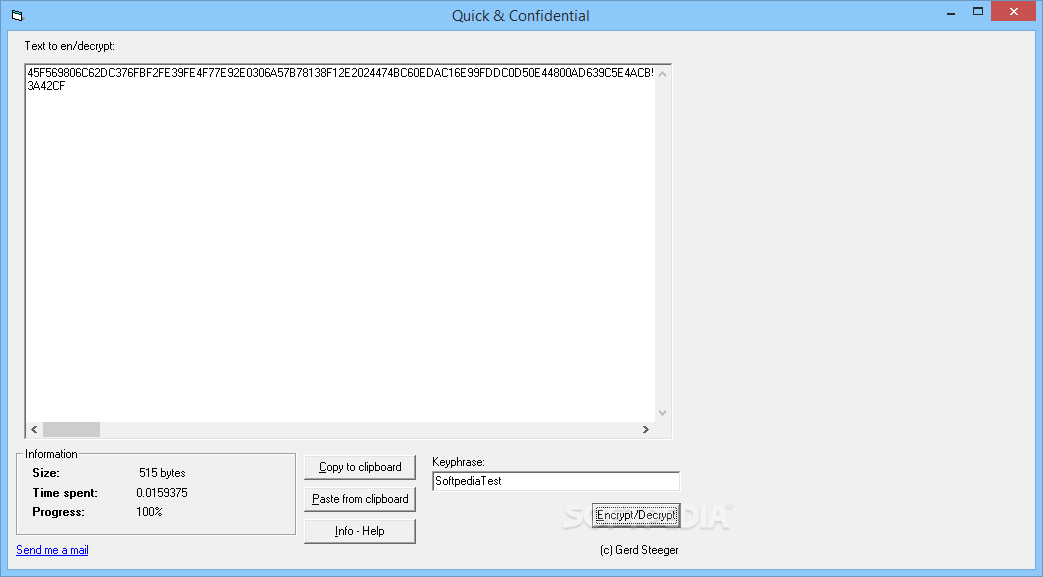
Task: Maximize the Quick & Confidential window
Action: coord(978,11)
